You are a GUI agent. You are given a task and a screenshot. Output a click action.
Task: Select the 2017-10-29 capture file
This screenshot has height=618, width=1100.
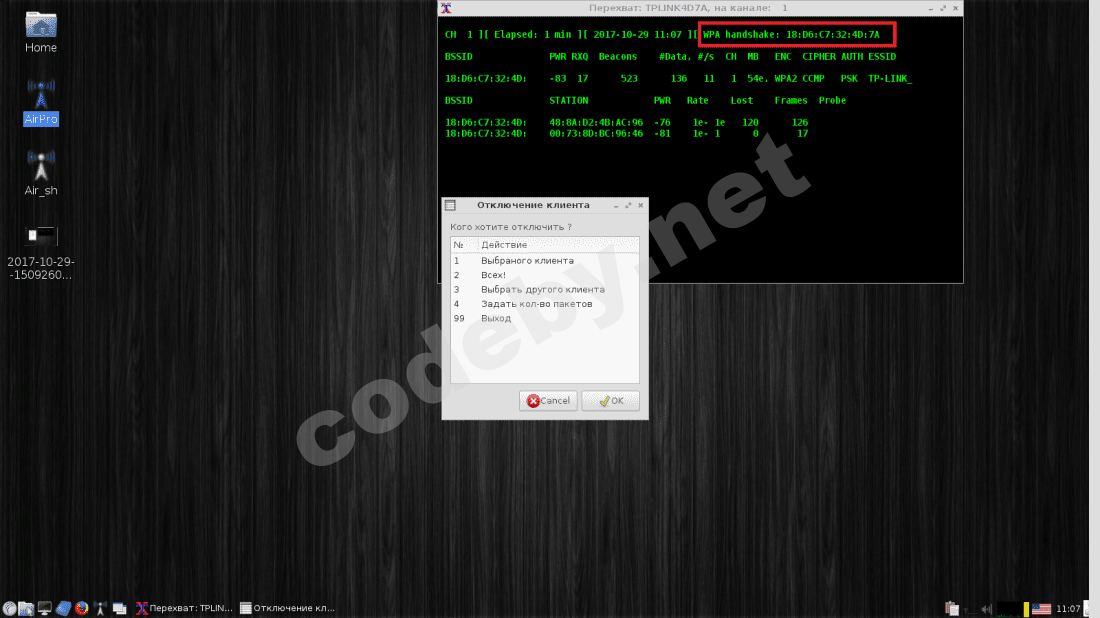pos(41,253)
